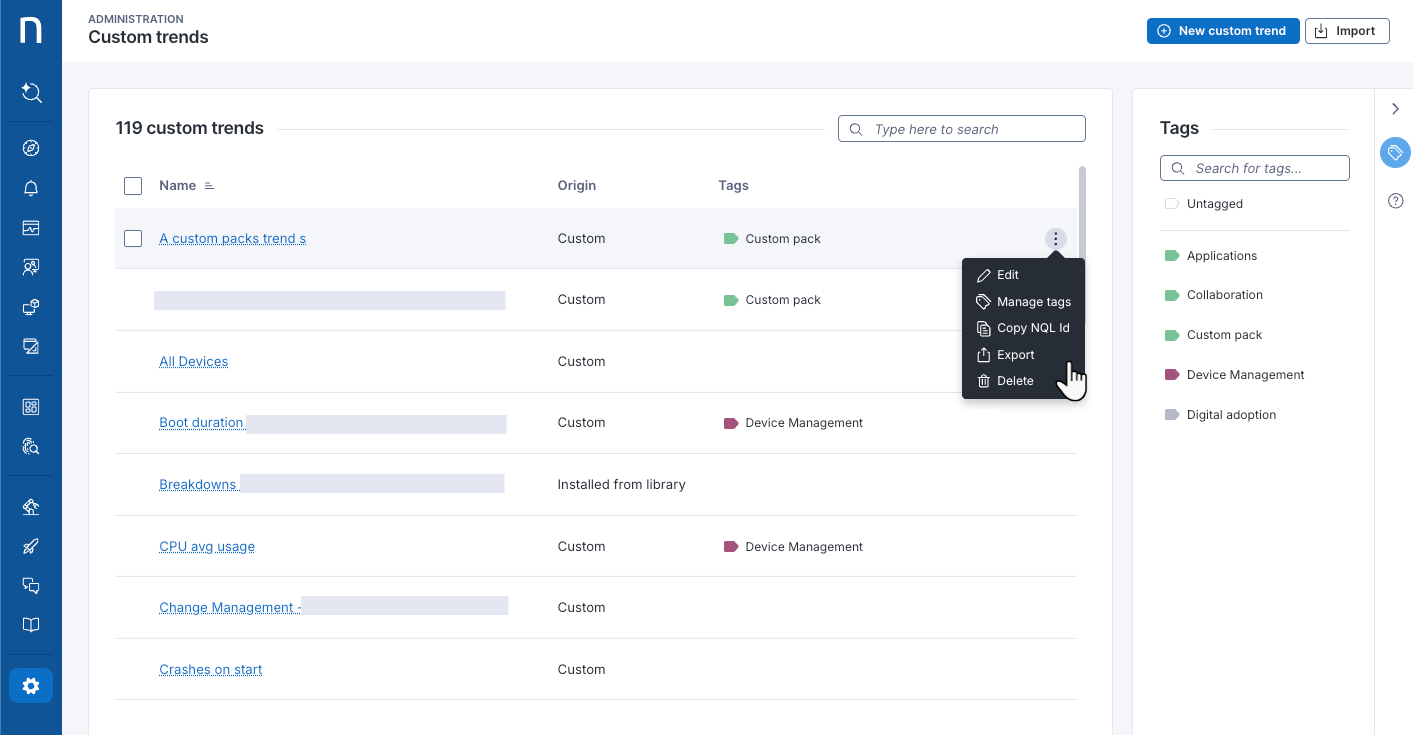Image resolution: width=1414 pixels, height=735 pixels.
Task: Toggle the select-all checkbox in table header
Action: tap(133, 186)
